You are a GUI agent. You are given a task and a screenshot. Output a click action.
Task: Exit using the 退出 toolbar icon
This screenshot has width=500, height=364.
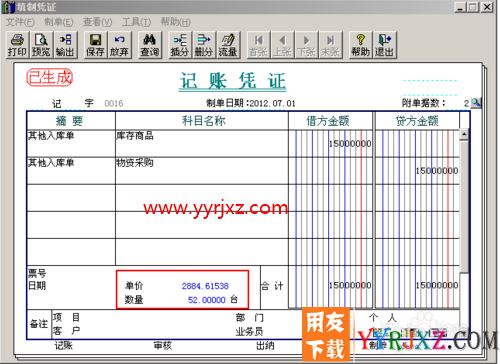point(385,45)
